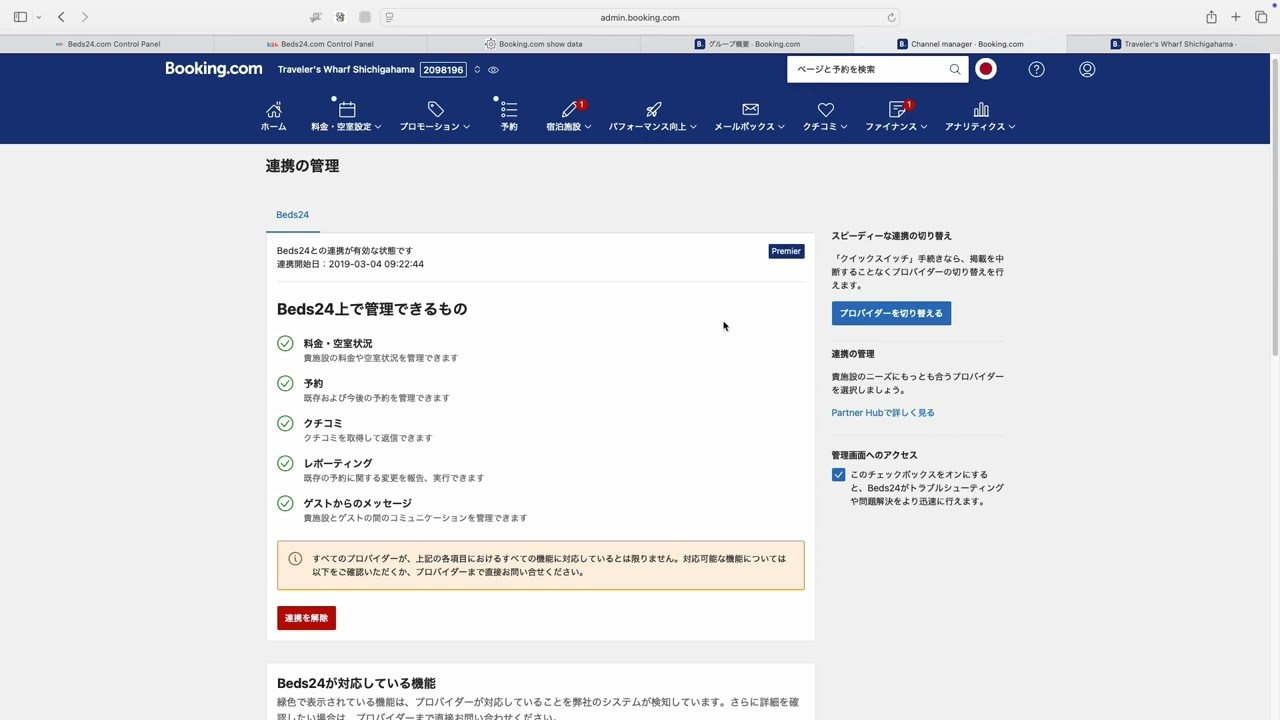Open the アナリティクス bar chart icon

coord(981,109)
